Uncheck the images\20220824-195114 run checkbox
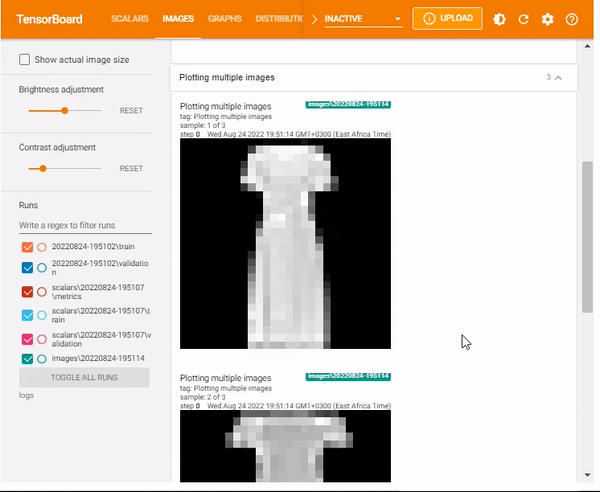Viewport: 600px width, 492px height. (x=27, y=358)
